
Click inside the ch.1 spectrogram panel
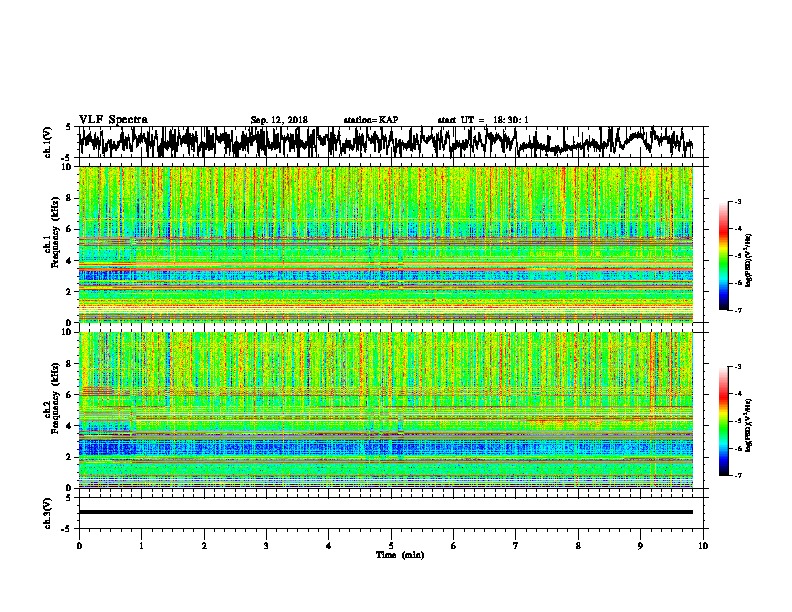[x=385, y=244]
